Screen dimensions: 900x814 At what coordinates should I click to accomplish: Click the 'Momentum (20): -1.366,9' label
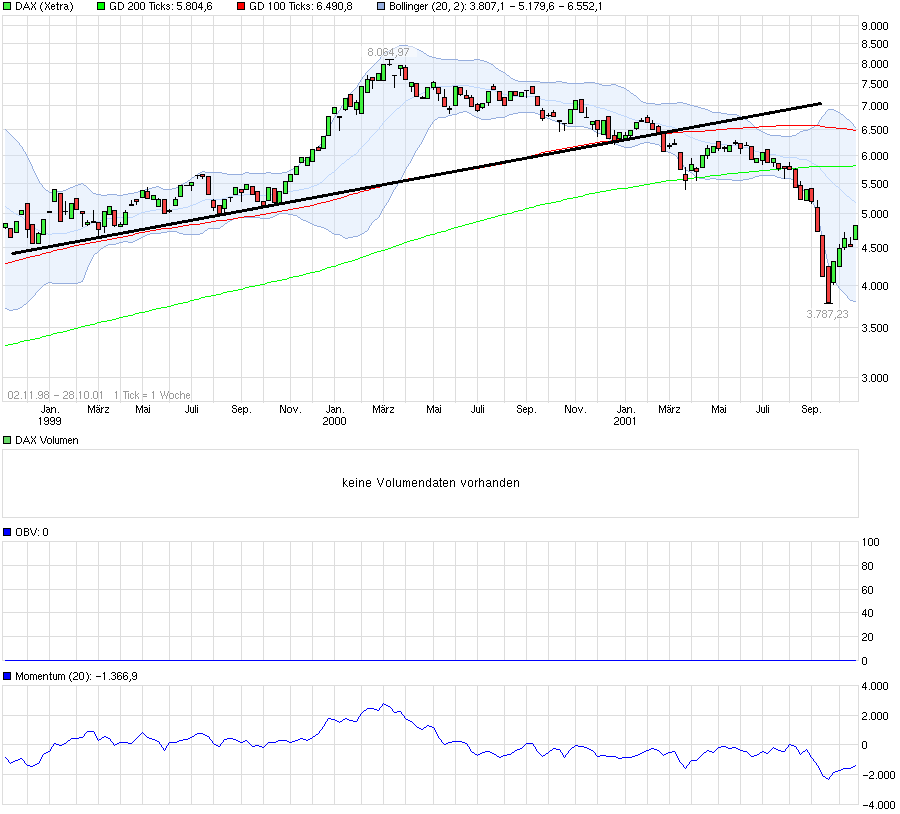76,676
